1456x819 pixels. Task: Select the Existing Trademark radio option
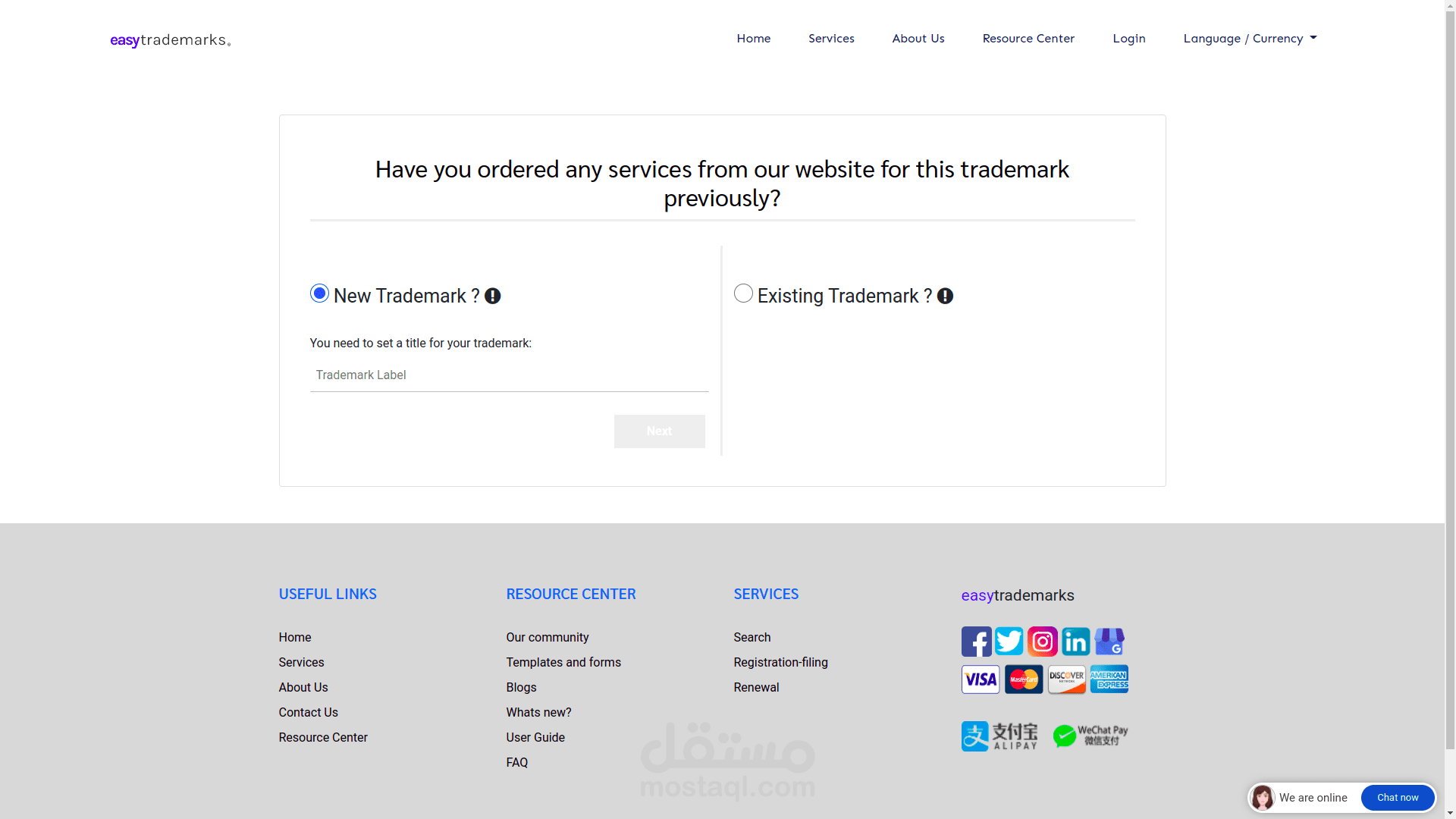[x=743, y=293]
